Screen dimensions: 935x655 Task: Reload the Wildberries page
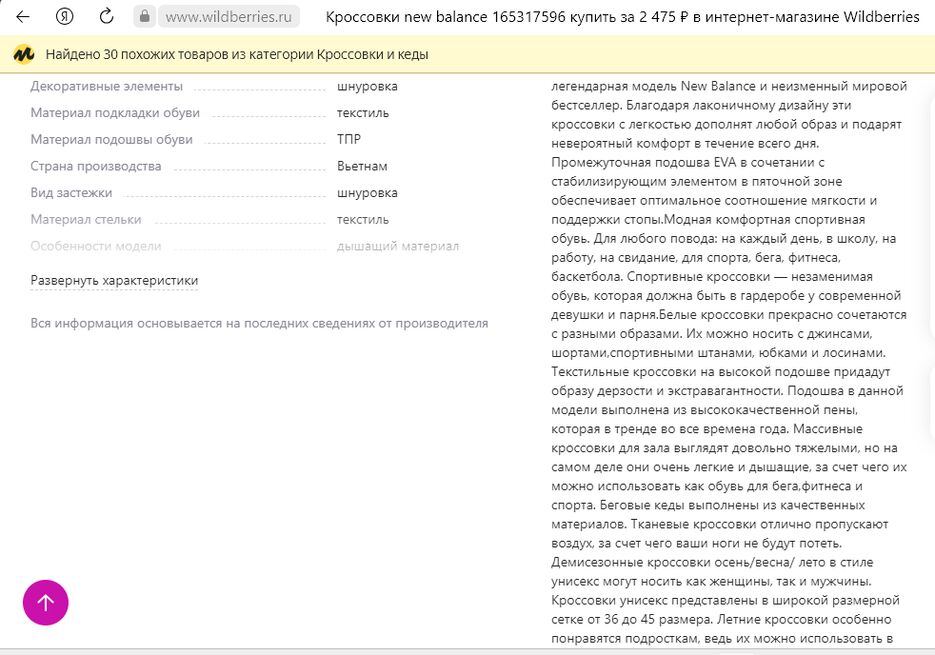[x=106, y=17]
